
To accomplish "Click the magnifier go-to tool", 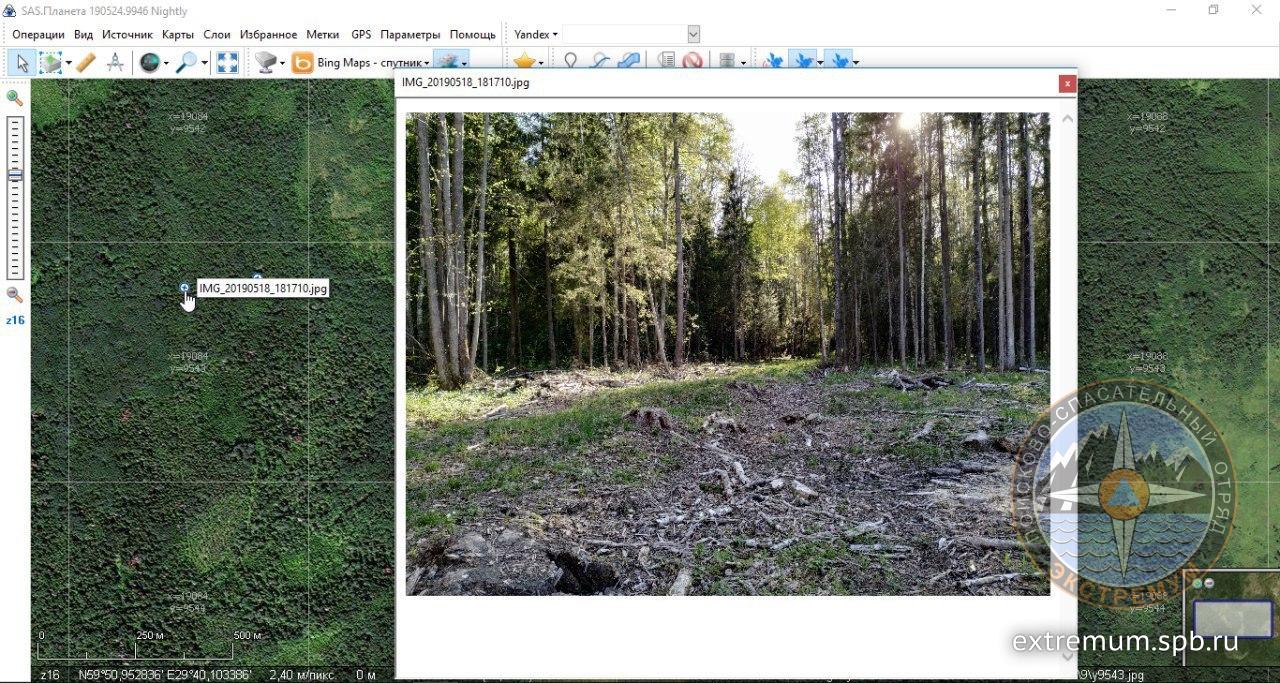I will pos(186,63).
